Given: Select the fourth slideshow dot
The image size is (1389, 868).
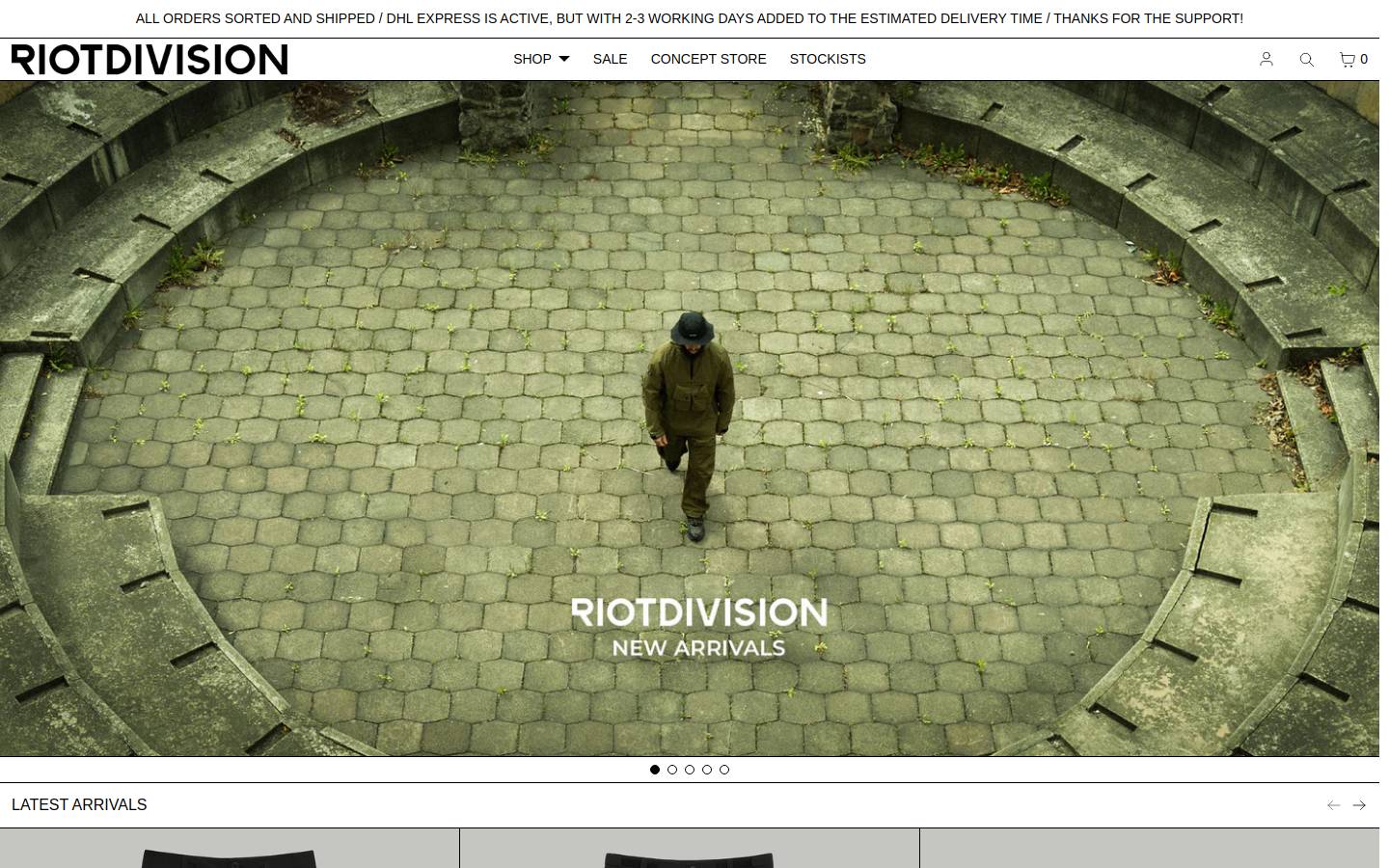Looking at the screenshot, I should [x=707, y=770].
